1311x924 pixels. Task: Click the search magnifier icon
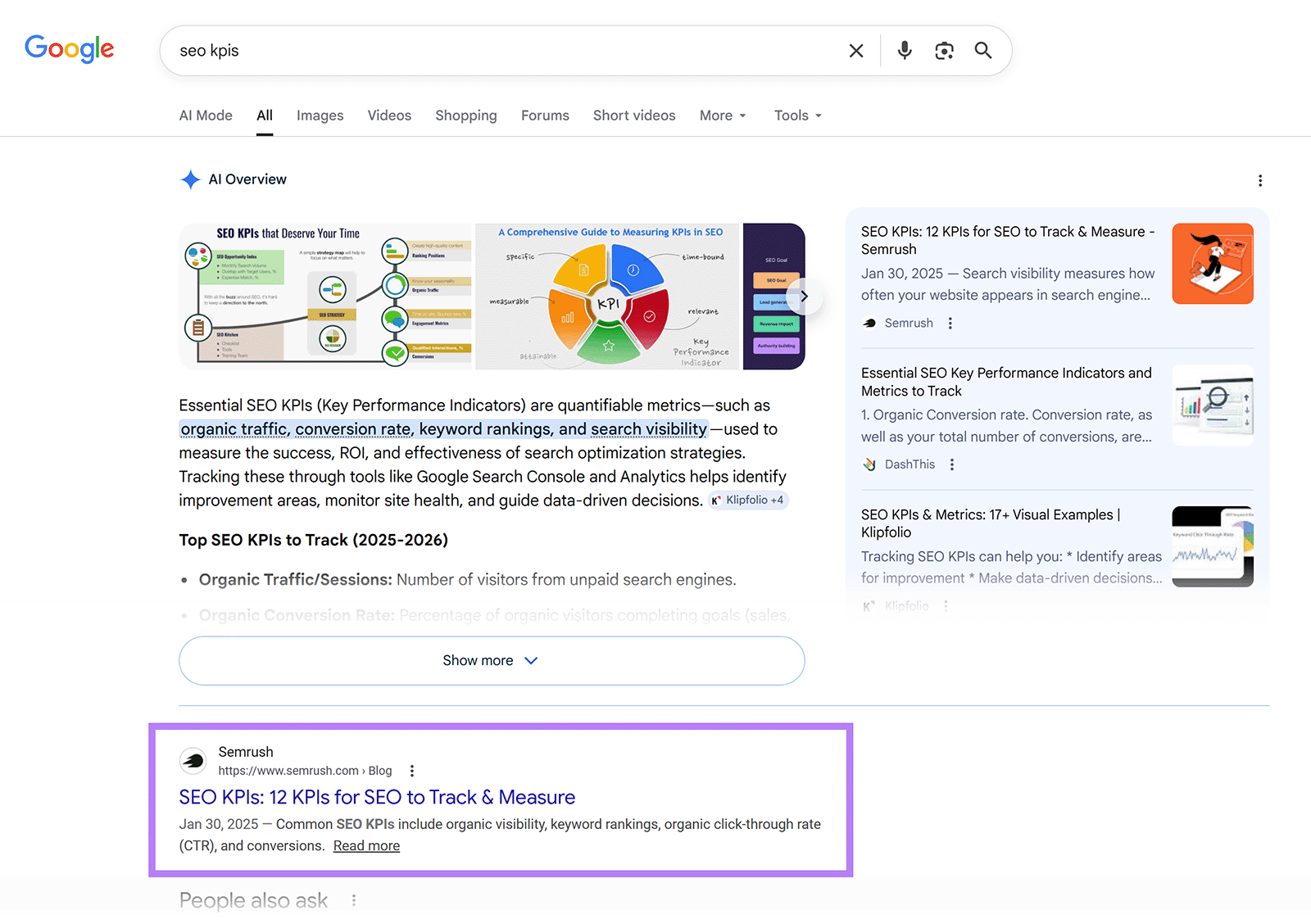(x=982, y=50)
